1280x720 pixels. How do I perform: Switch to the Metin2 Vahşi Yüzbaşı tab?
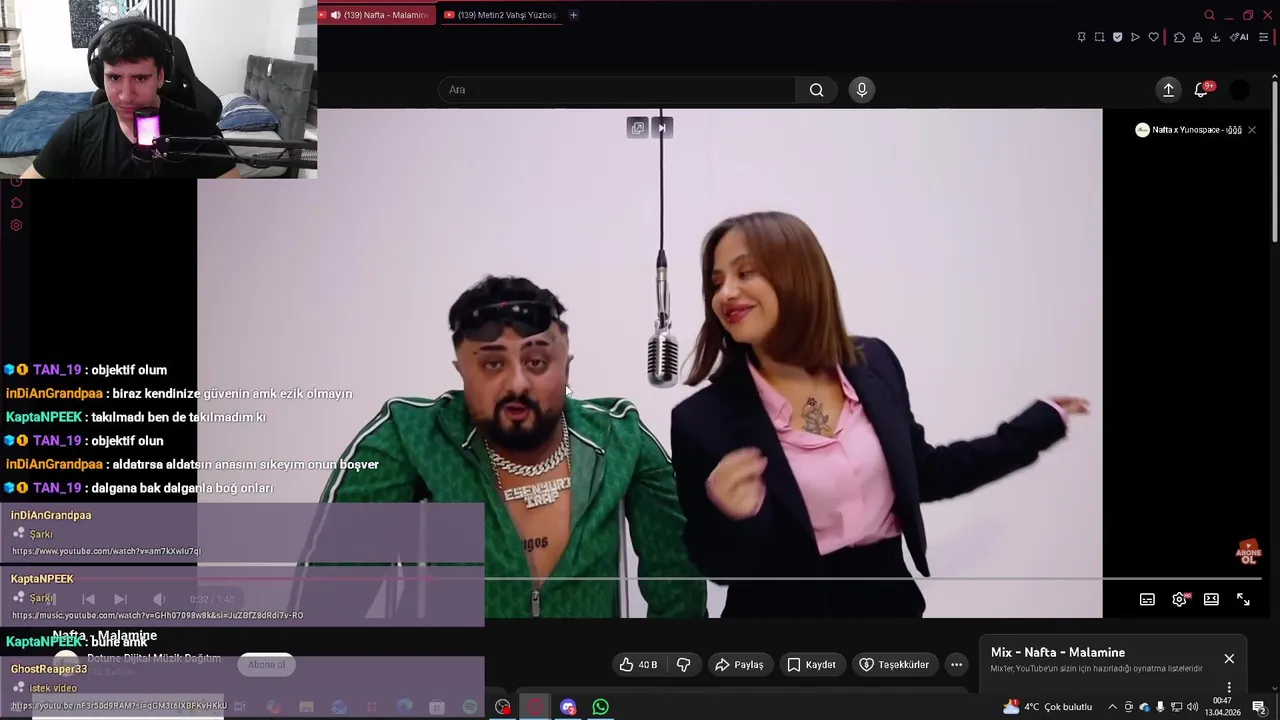point(500,15)
